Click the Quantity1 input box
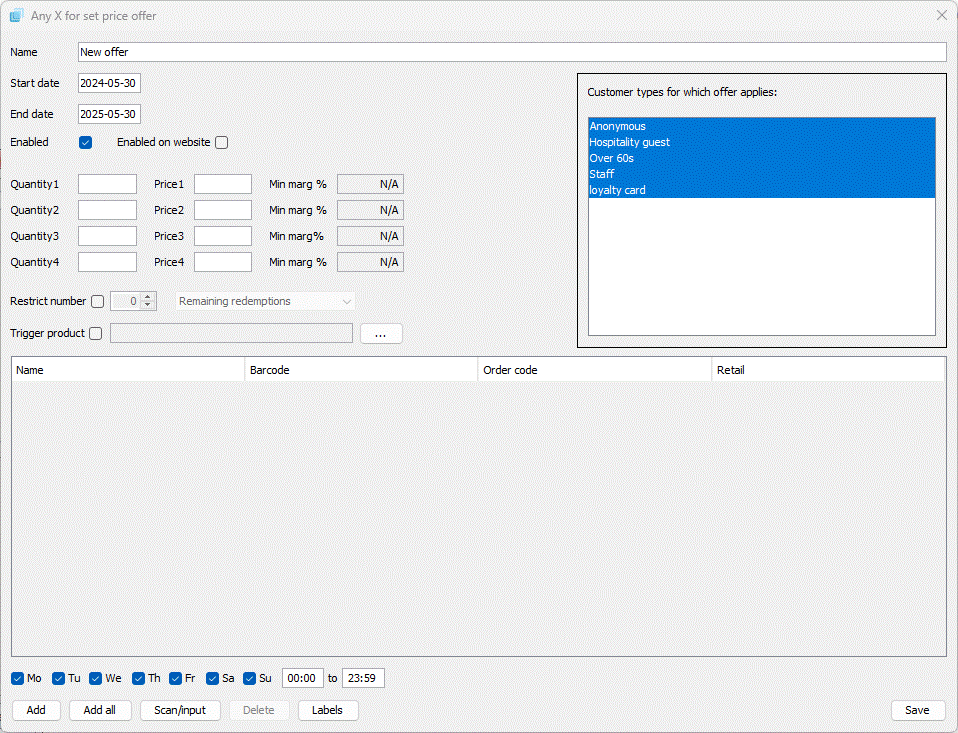958x733 pixels. point(108,184)
